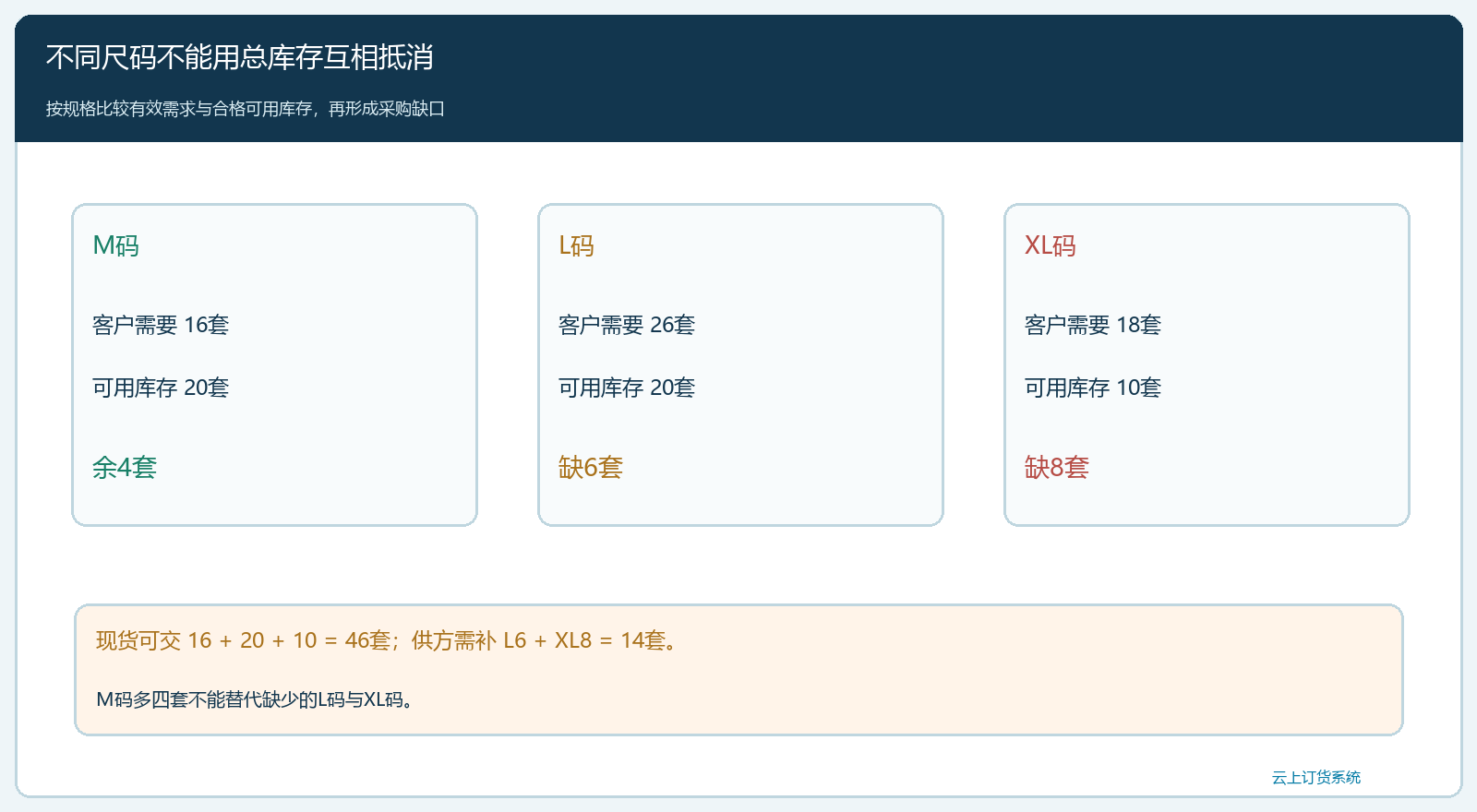Select the note M码多四套不能替代缺少的L码与XL码
Screen dimensions: 1477x812
pyautogui.click(x=254, y=699)
